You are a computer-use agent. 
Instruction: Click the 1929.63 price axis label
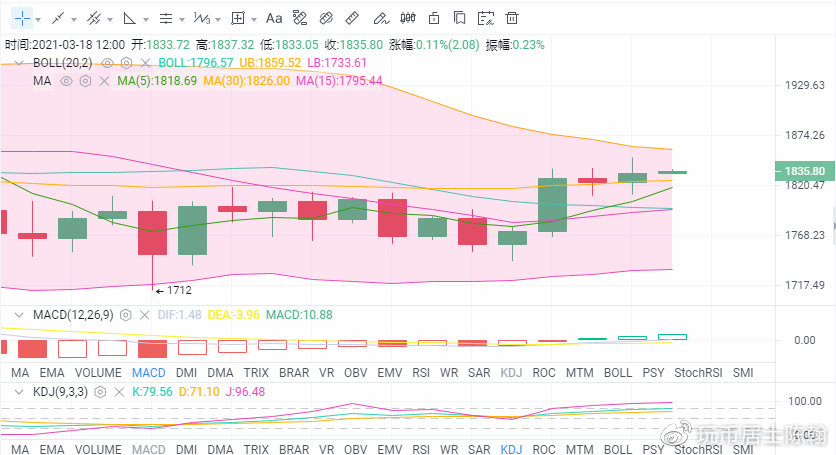(x=805, y=85)
